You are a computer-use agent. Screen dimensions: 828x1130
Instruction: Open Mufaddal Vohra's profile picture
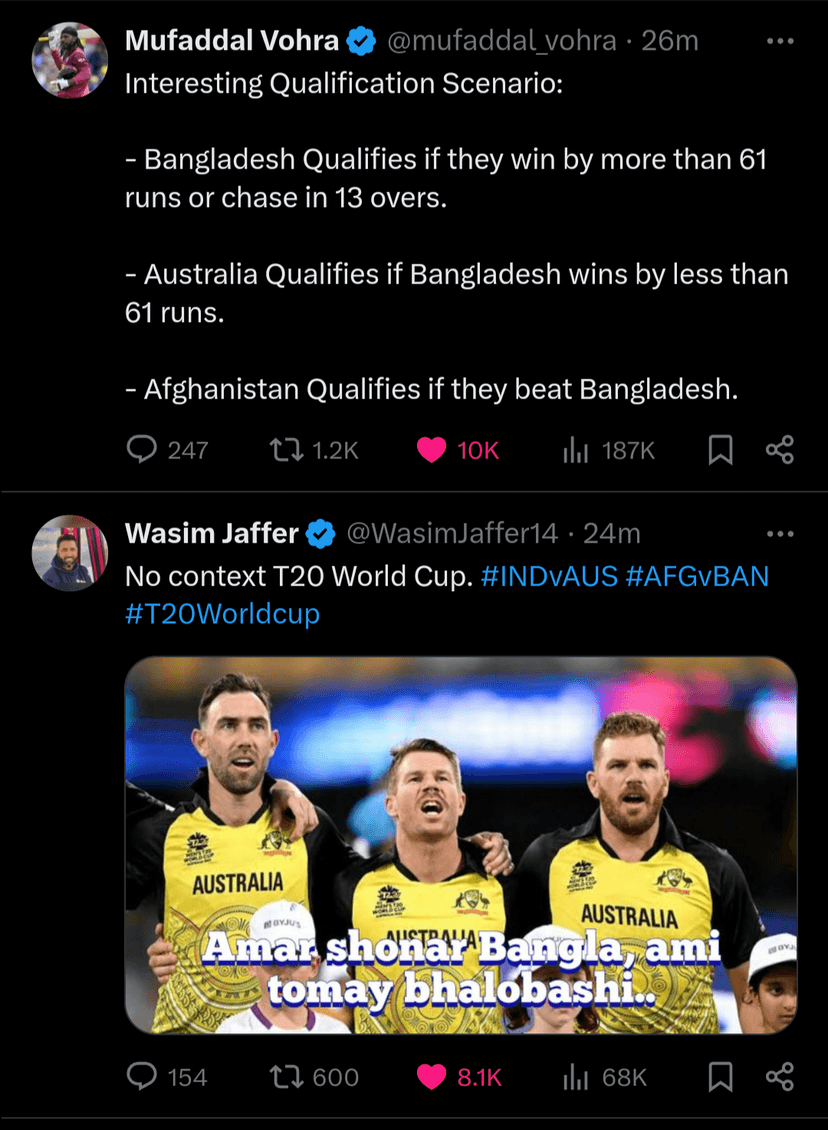coord(70,60)
